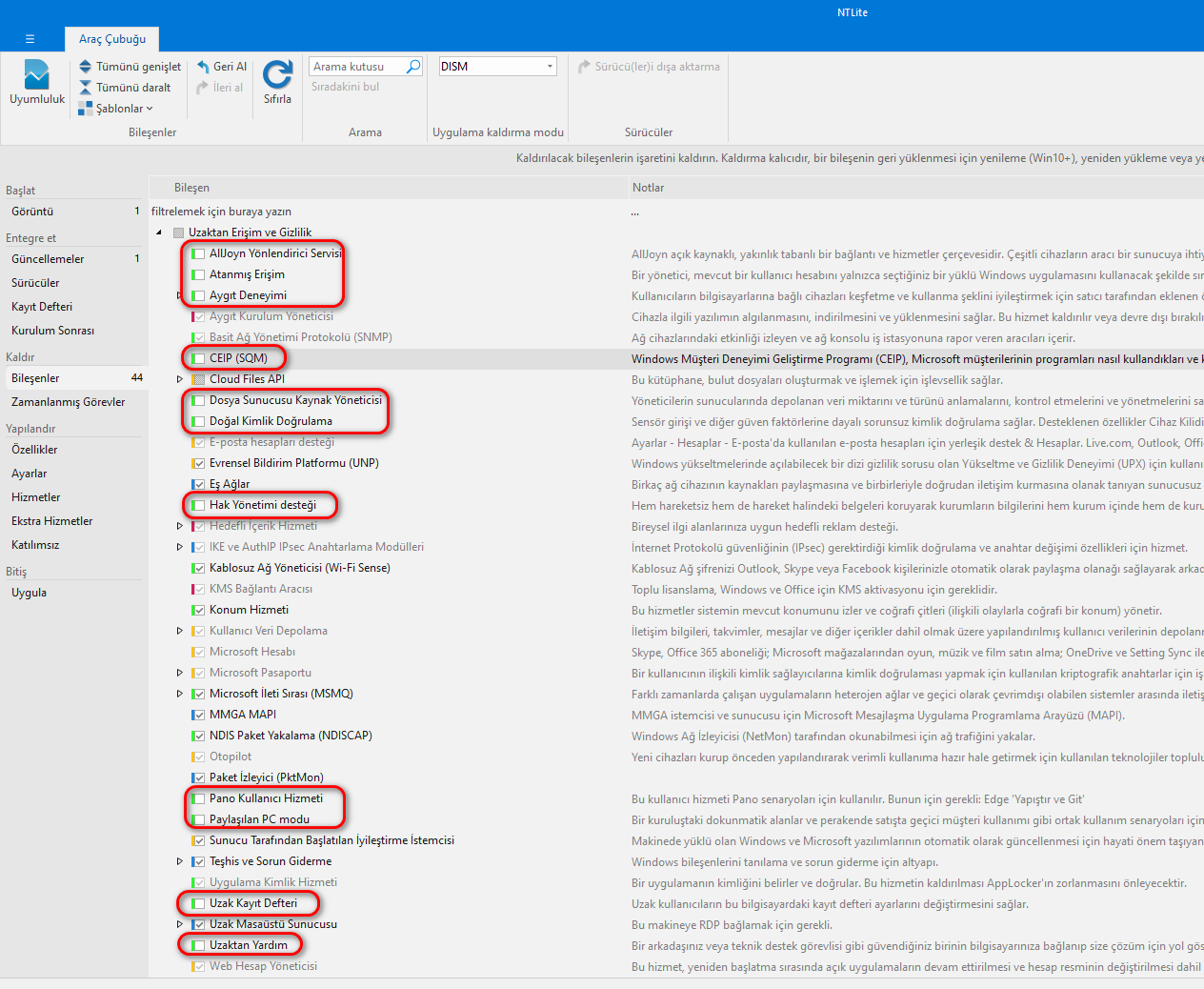Toggle the Uzaktan Yardım checkbox
This screenshot has width=1204, height=989.
tap(199, 945)
